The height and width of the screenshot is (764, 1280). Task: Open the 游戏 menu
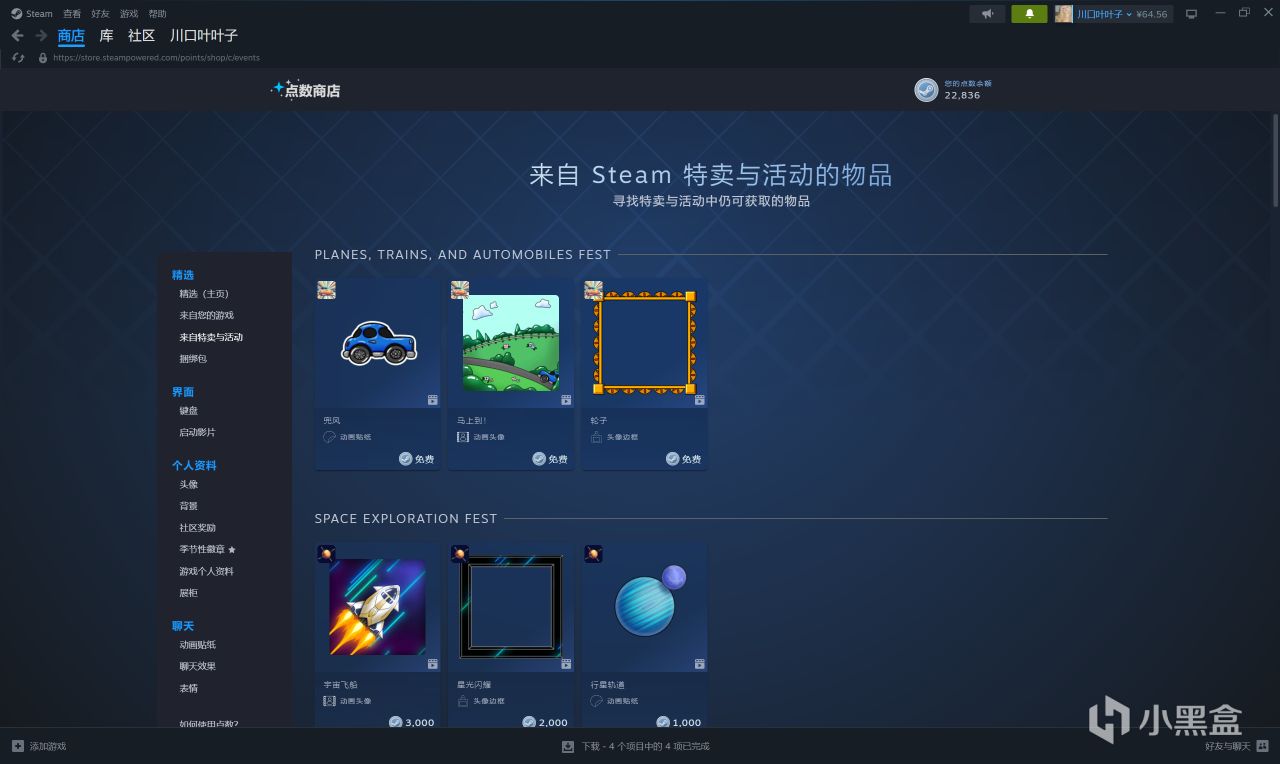129,14
